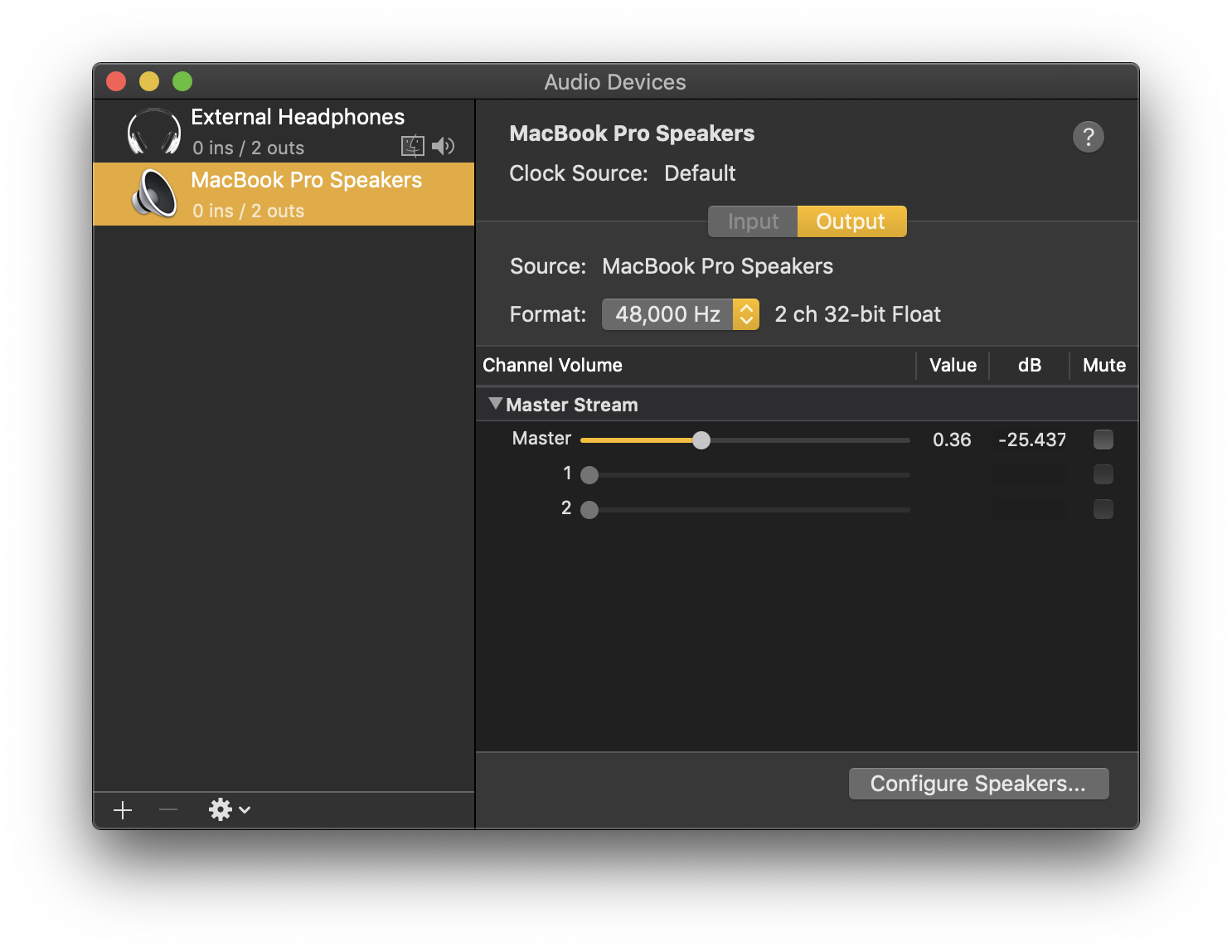Click the Source MacBook Pro Speakers value
Image resolution: width=1232 pixels, height=952 pixels.
pyautogui.click(x=717, y=266)
